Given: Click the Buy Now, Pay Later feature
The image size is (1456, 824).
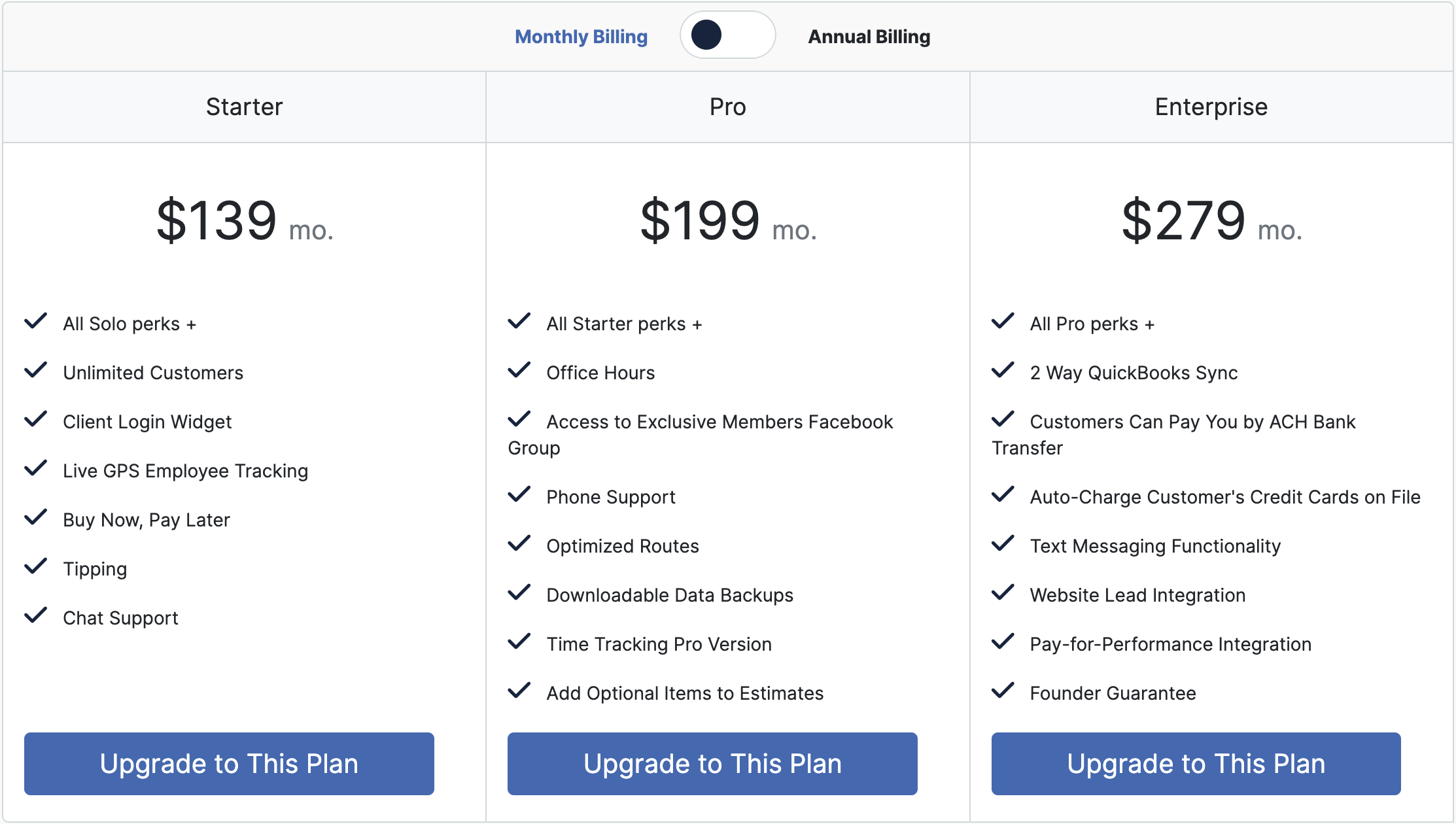Looking at the screenshot, I should click(x=147, y=520).
